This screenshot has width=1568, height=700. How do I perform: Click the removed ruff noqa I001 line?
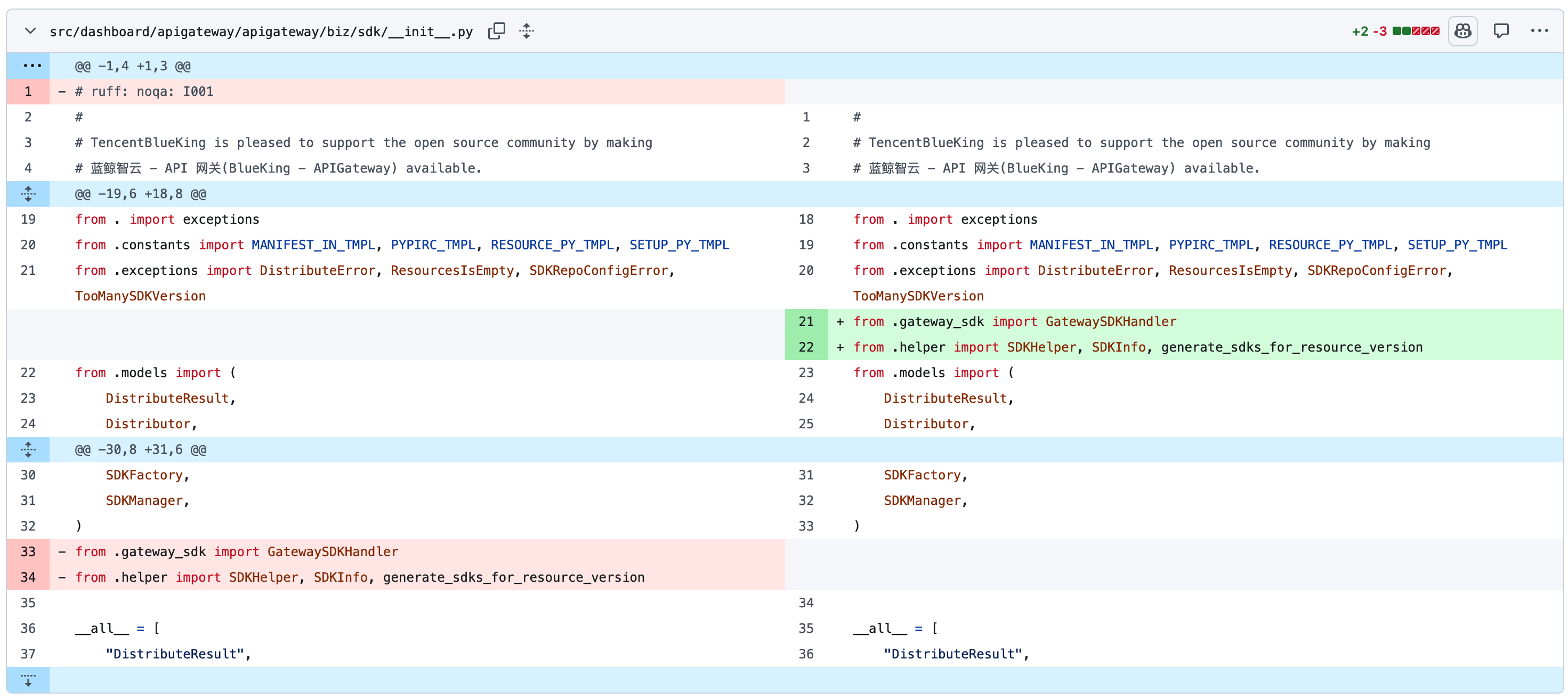(417, 91)
